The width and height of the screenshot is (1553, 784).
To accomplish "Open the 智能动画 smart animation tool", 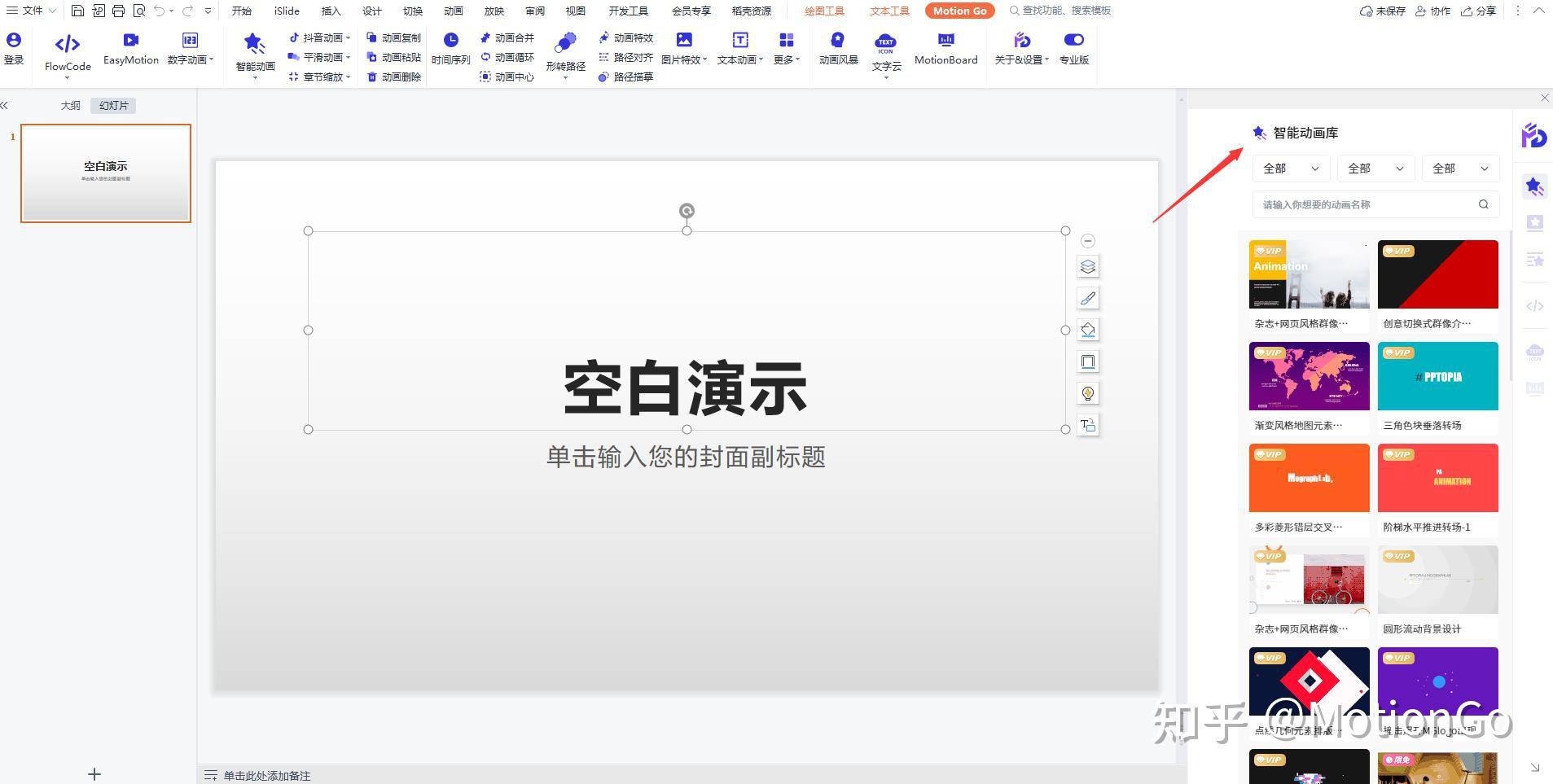I will pyautogui.click(x=253, y=53).
